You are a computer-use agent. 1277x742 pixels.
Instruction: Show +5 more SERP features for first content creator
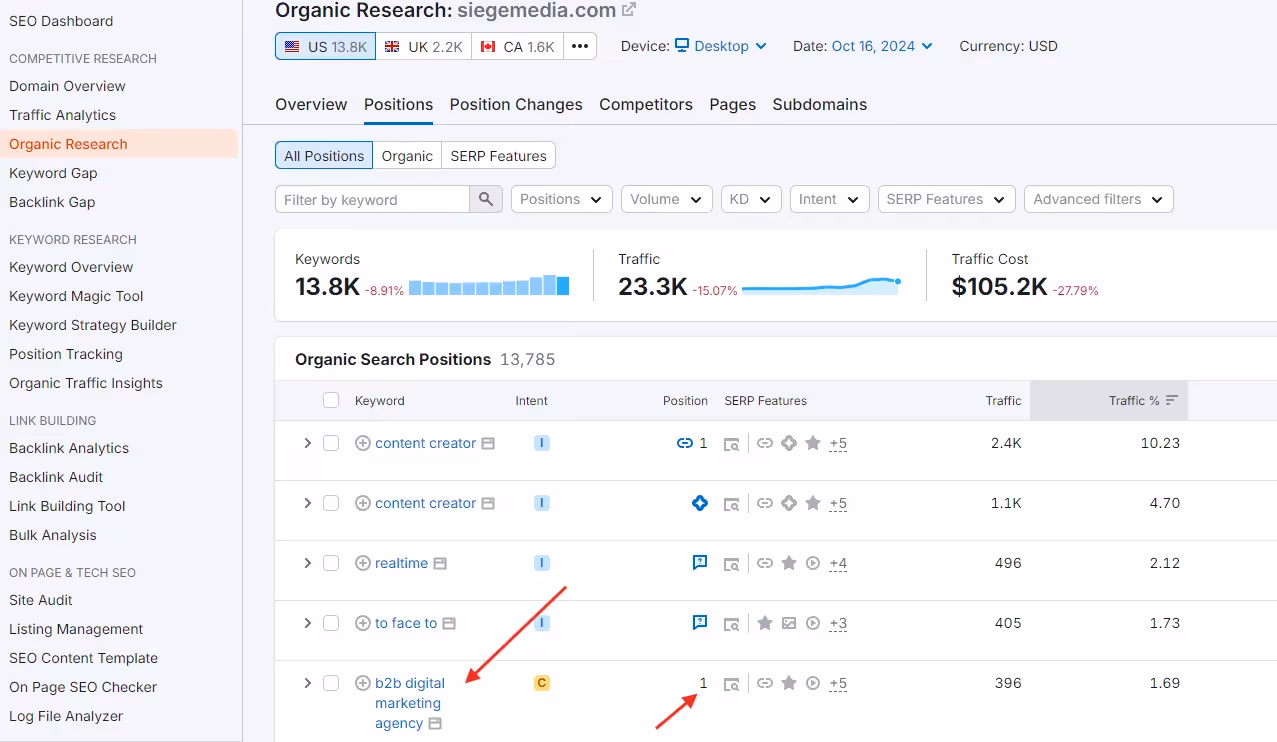(838, 443)
